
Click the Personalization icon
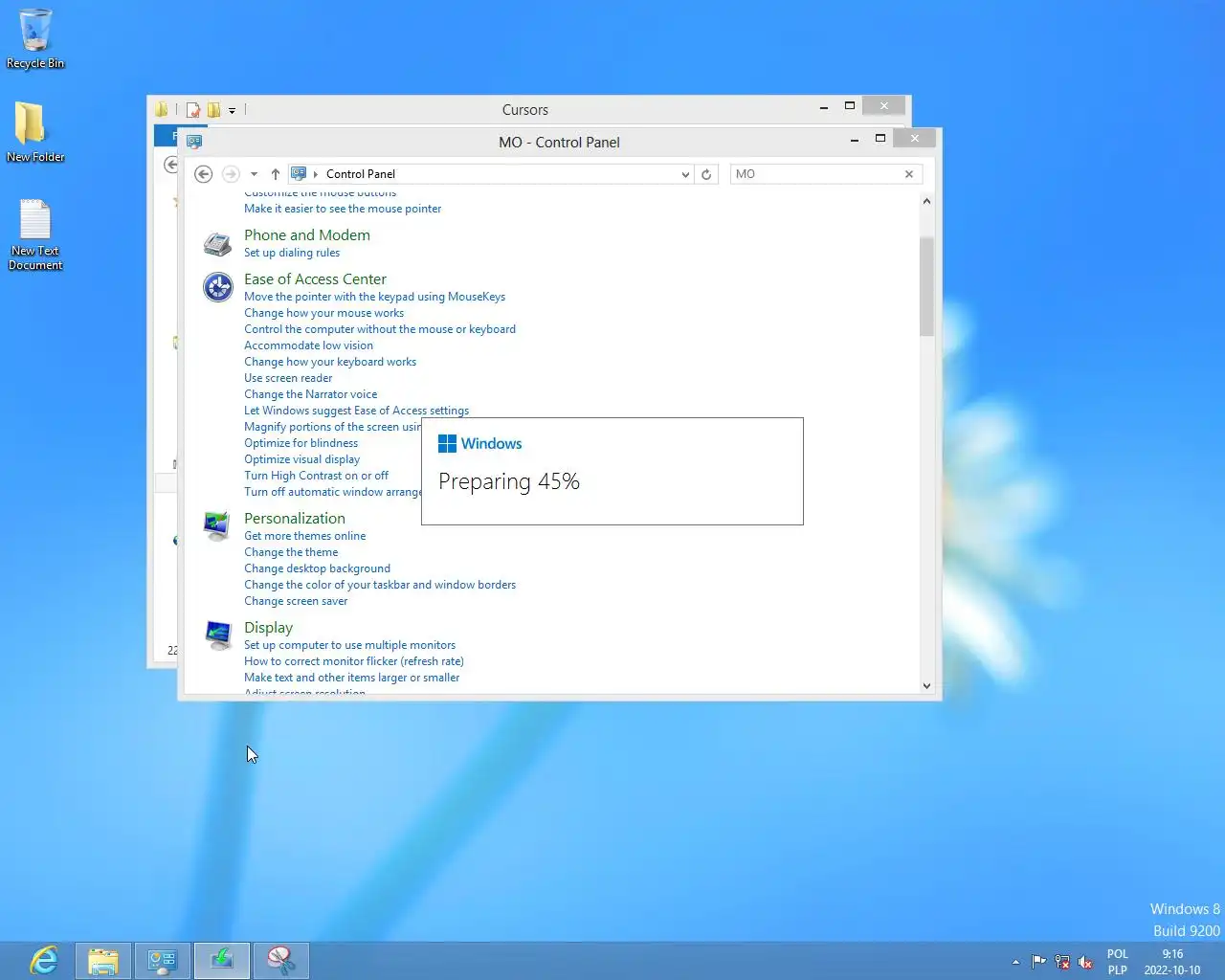pos(217,525)
